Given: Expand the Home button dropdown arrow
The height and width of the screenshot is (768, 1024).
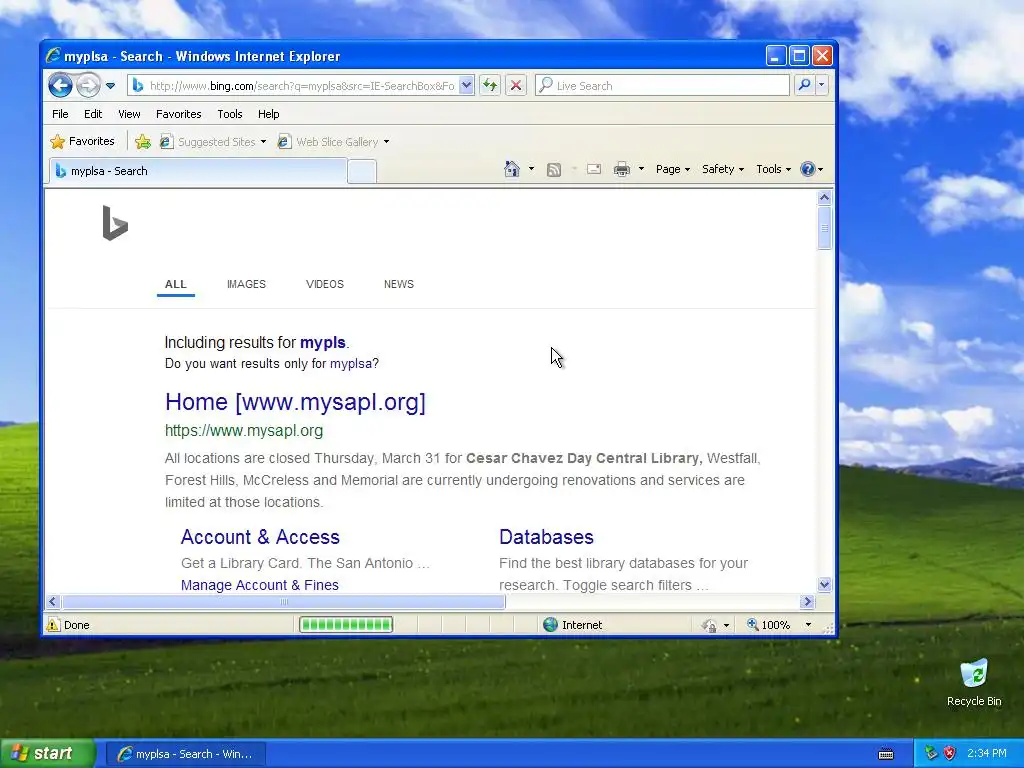Looking at the screenshot, I should coord(531,169).
